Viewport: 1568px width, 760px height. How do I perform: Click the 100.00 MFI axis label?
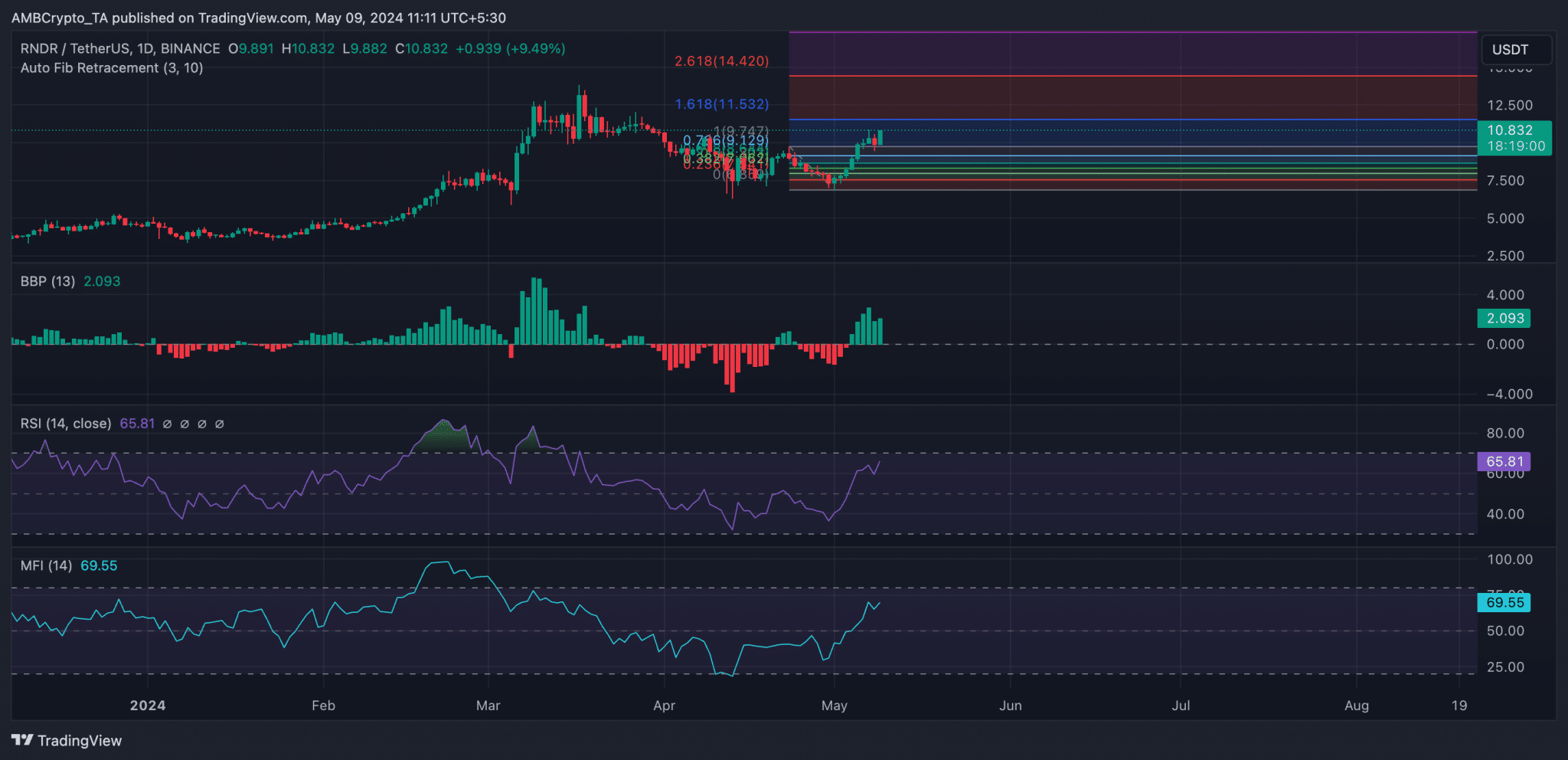pyautogui.click(x=1510, y=560)
